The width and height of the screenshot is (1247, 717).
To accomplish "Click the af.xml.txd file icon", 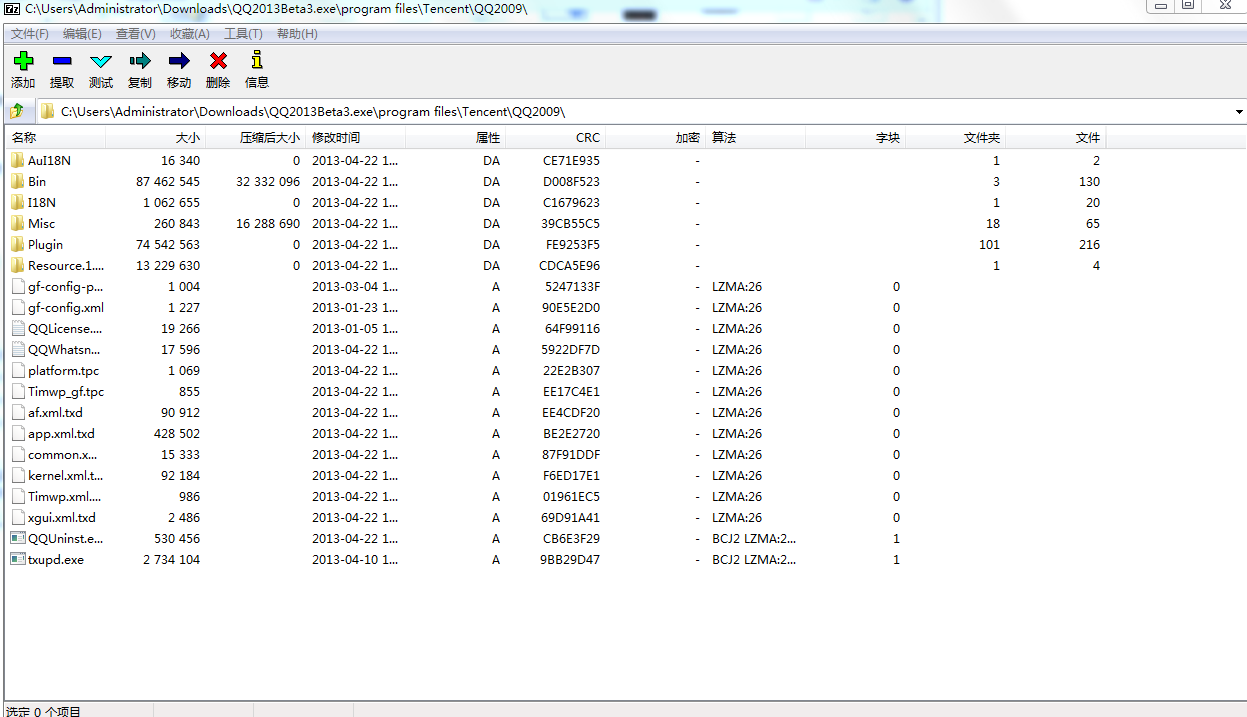I will click(18, 412).
